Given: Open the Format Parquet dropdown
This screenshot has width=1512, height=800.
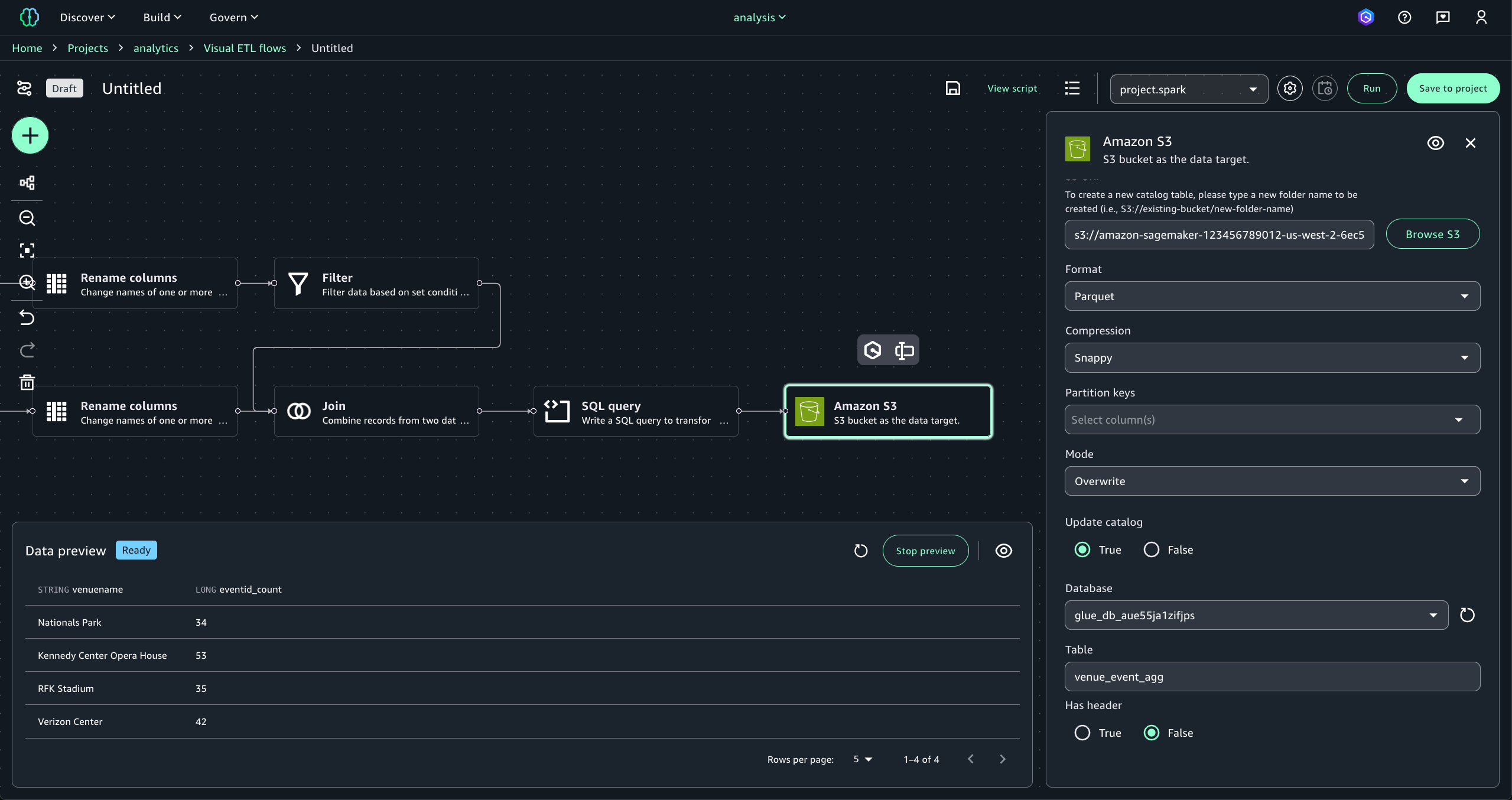Looking at the screenshot, I should tap(1272, 297).
